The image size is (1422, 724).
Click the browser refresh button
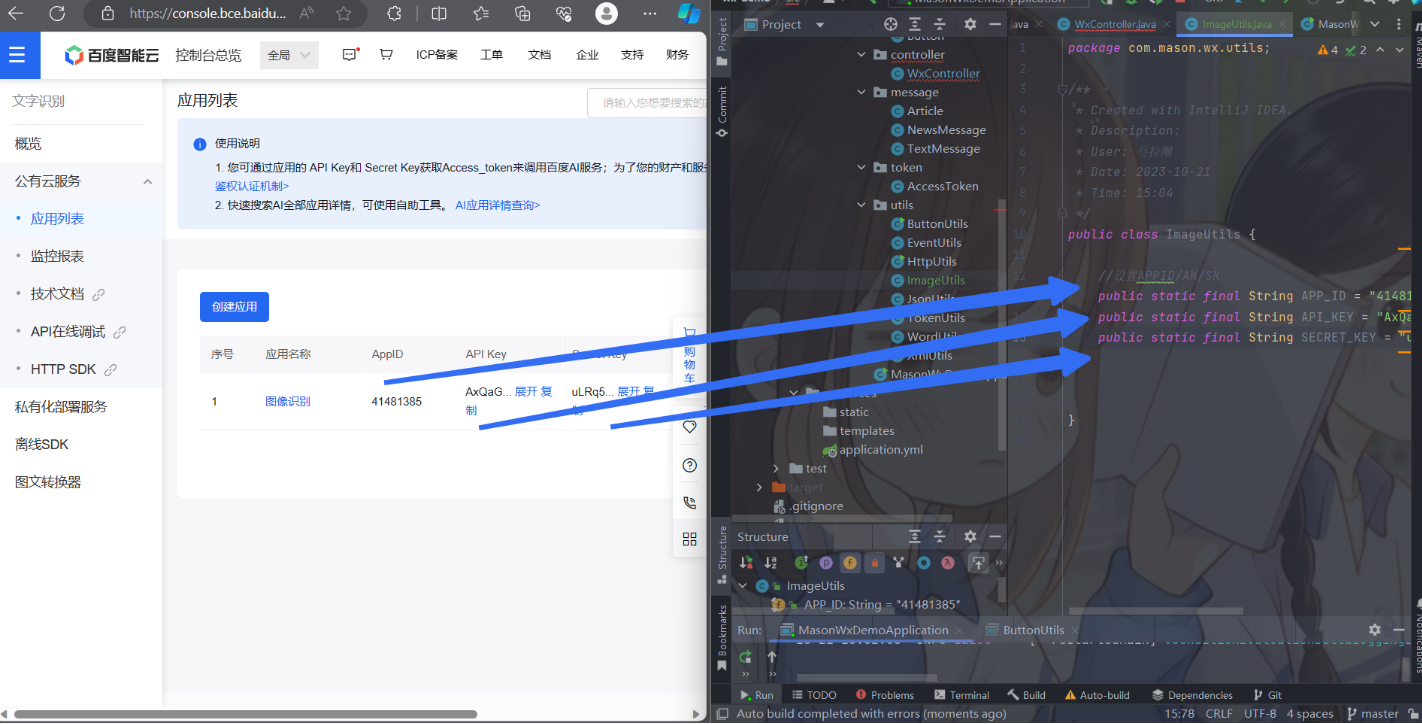coord(57,14)
